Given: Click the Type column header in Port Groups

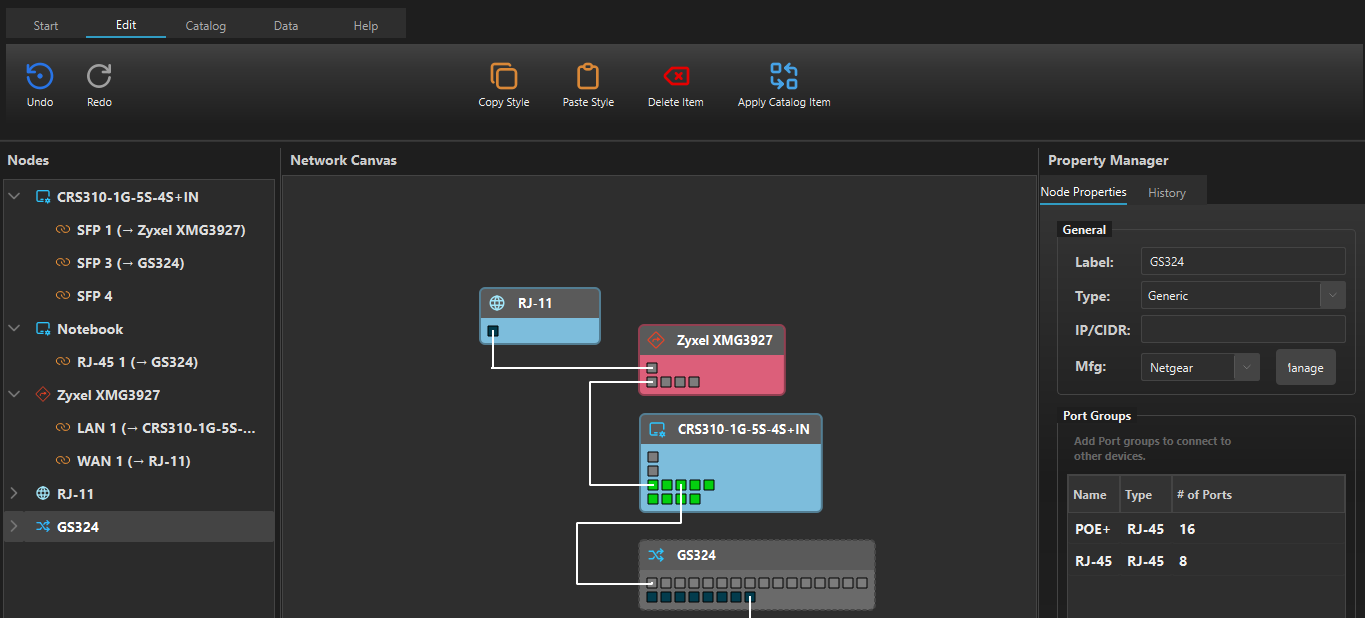Looking at the screenshot, I should (1145, 495).
